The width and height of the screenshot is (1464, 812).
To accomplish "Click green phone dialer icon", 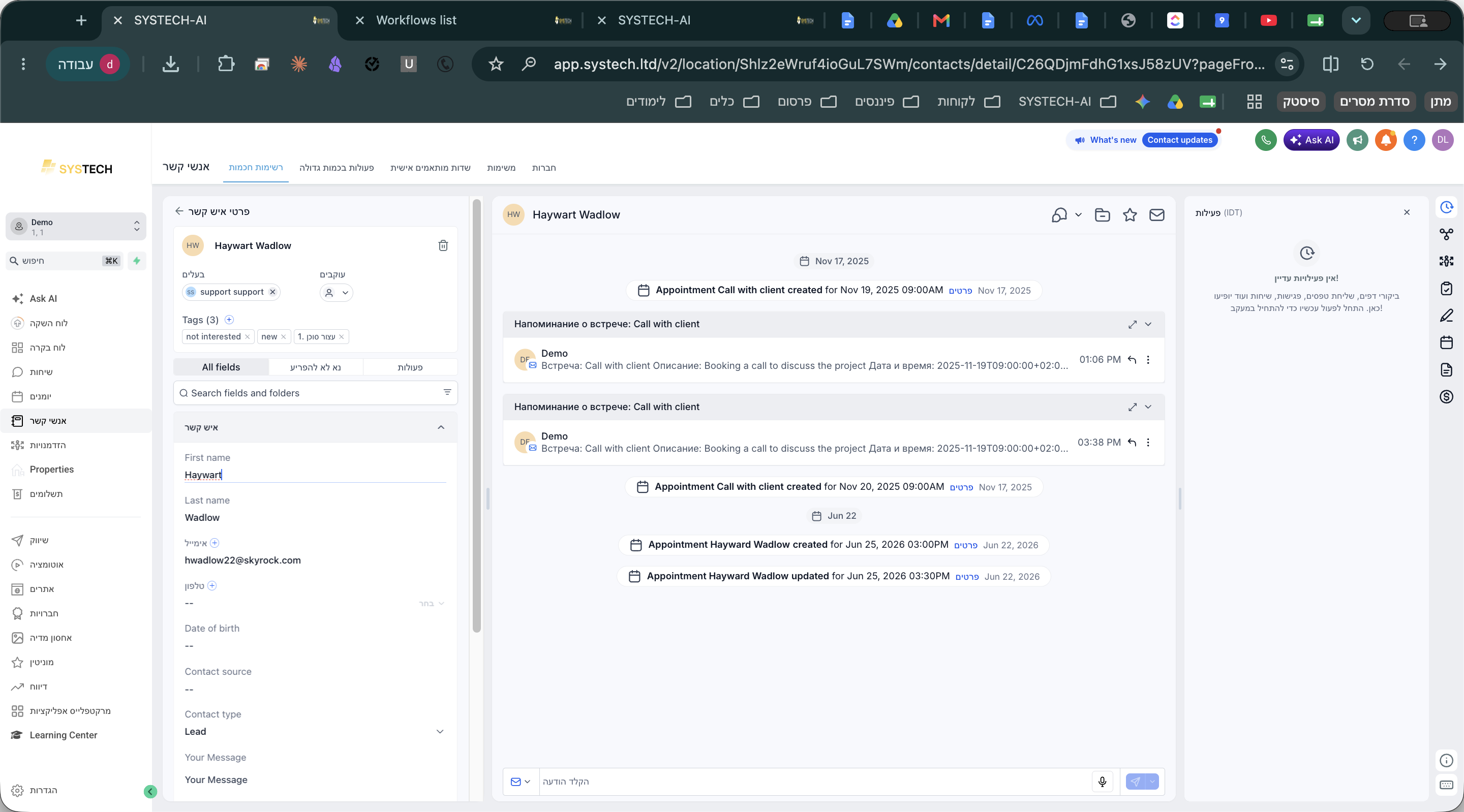I will (1266, 140).
